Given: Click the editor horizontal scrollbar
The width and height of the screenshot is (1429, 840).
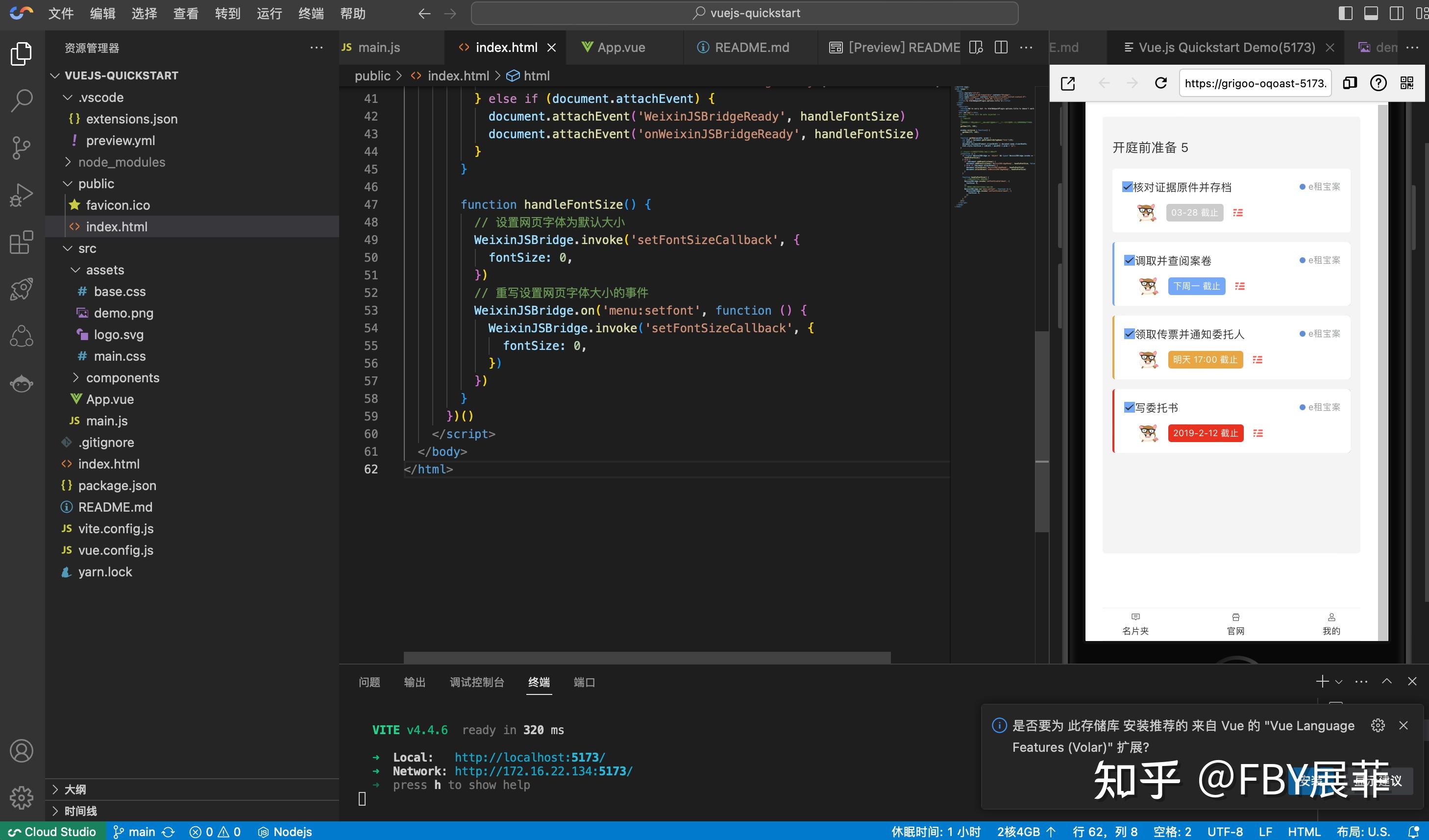Looking at the screenshot, I should point(646,657).
